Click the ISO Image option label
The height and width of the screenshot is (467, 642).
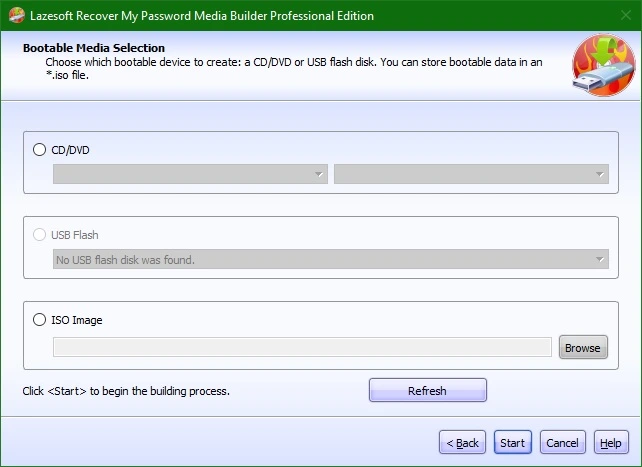[77, 320]
